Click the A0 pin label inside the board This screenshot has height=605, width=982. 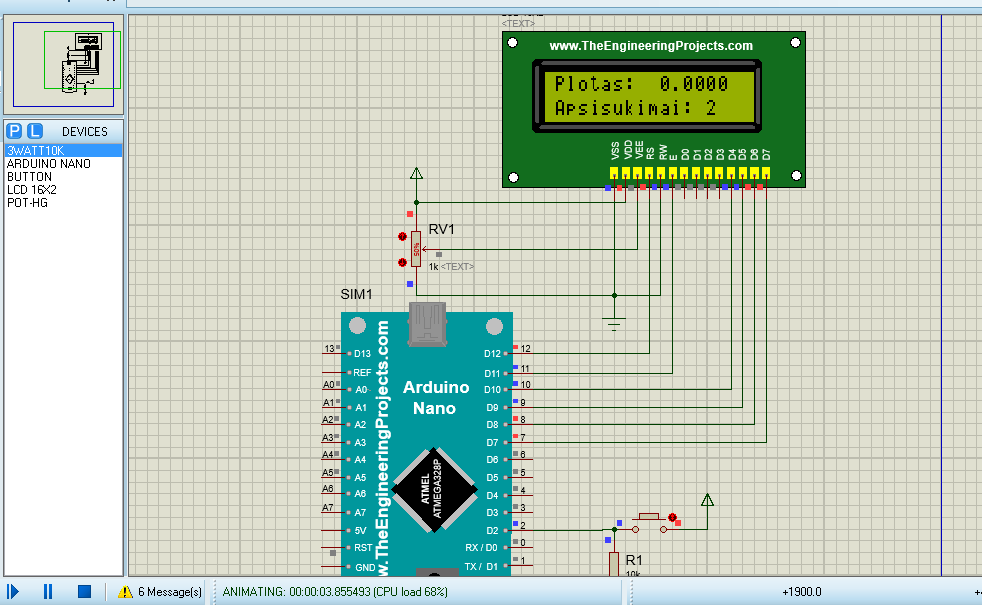click(x=361, y=390)
